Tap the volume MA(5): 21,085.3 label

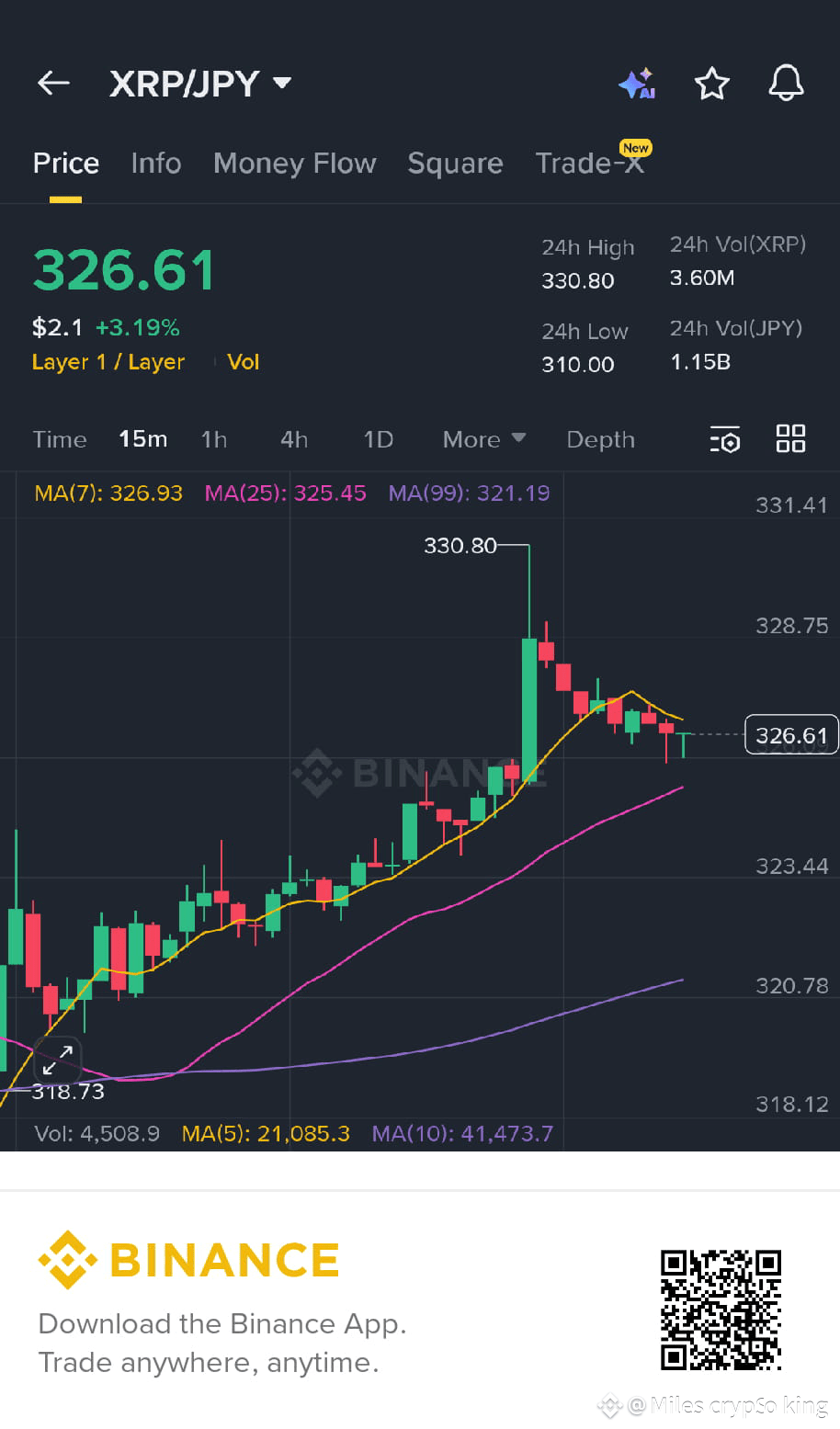(x=266, y=1134)
